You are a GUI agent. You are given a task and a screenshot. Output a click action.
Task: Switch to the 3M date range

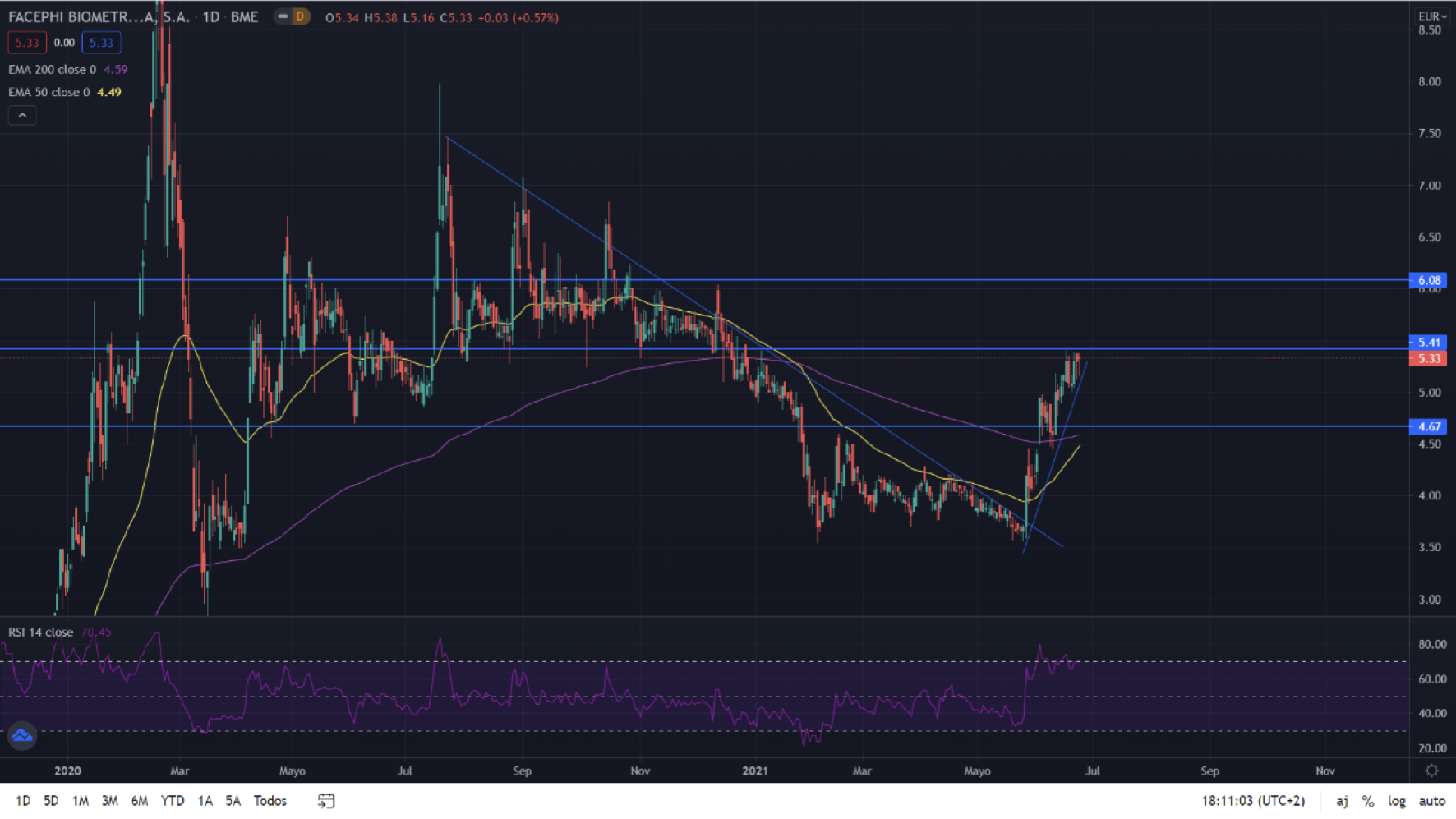(x=109, y=801)
